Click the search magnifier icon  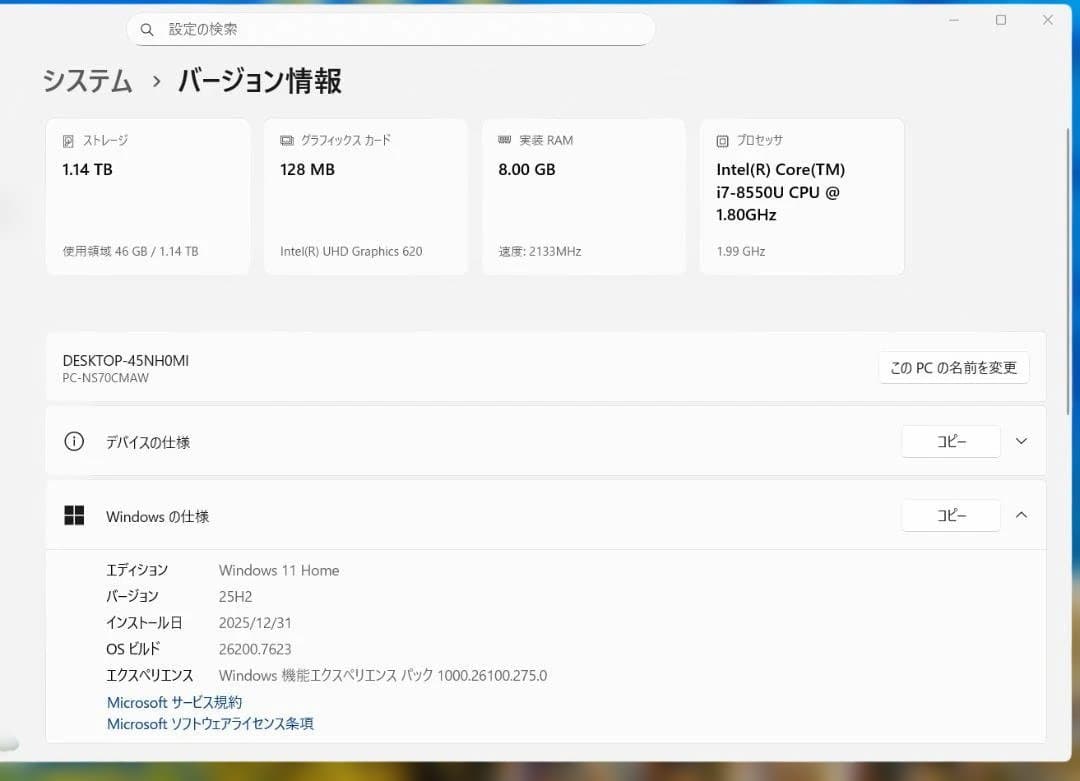coord(146,29)
